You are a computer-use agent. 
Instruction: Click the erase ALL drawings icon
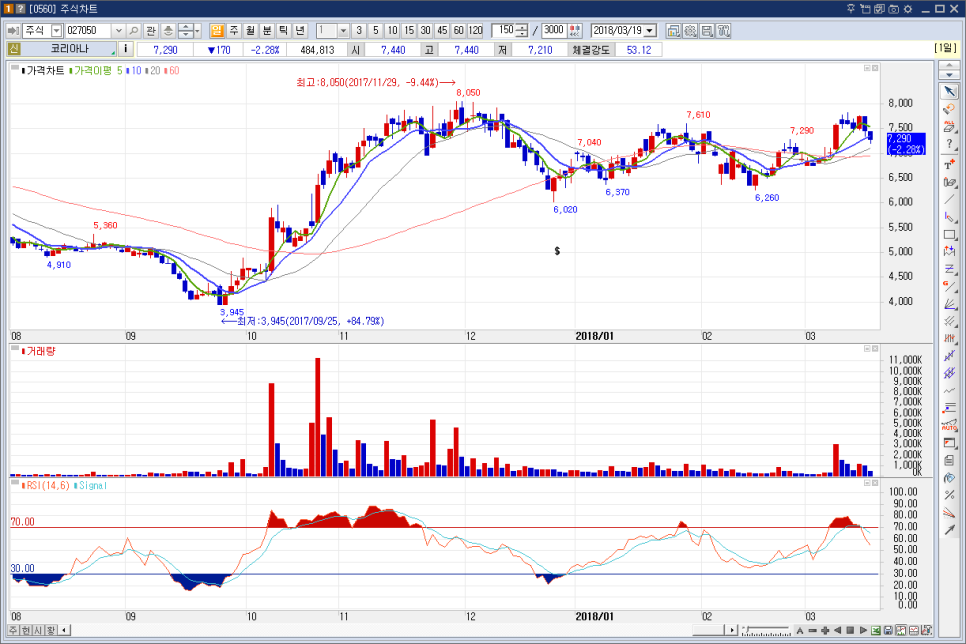tap(949, 127)
